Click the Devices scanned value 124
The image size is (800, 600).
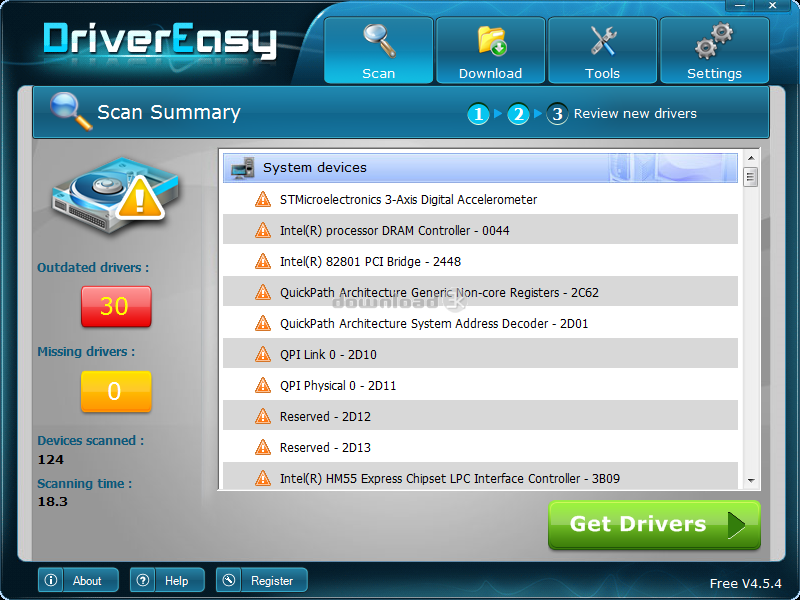(51, 460)
